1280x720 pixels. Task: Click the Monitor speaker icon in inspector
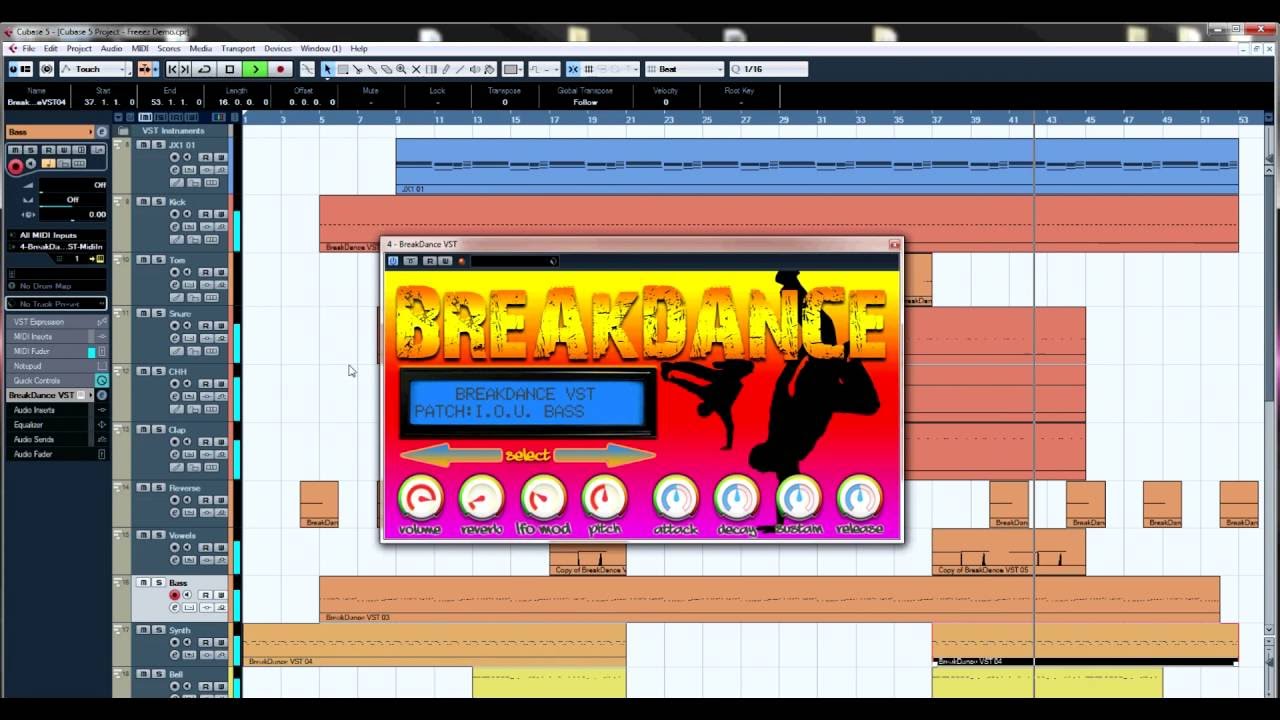pyautogui.click(x=31, y=164)
